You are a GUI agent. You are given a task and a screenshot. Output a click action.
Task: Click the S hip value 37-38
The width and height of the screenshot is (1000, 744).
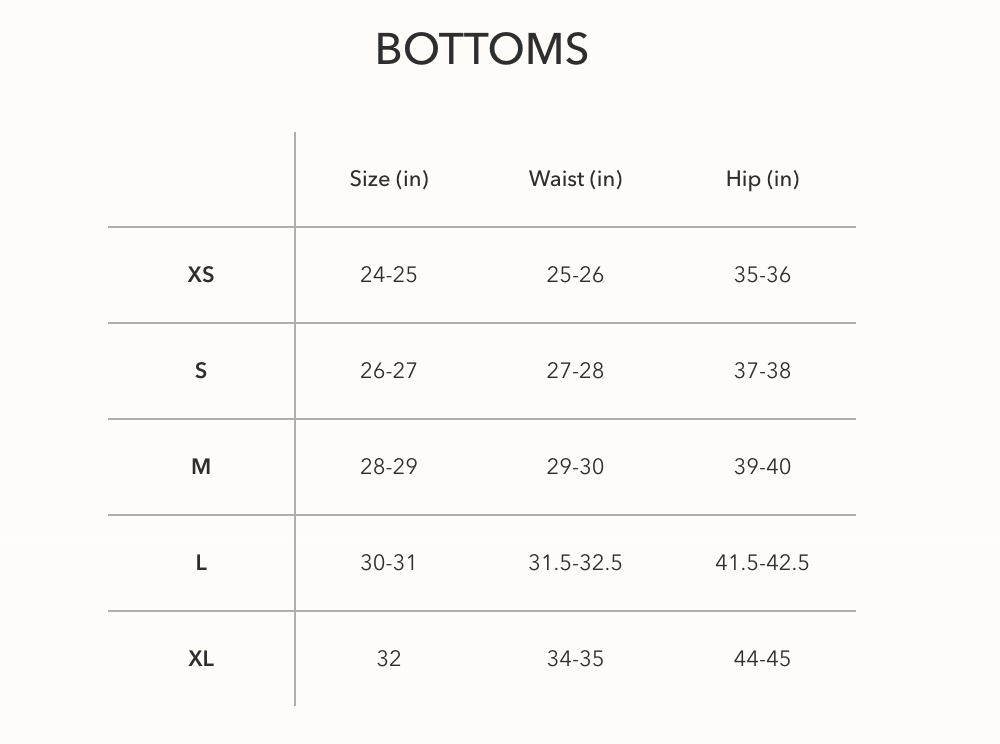(762, 371)
